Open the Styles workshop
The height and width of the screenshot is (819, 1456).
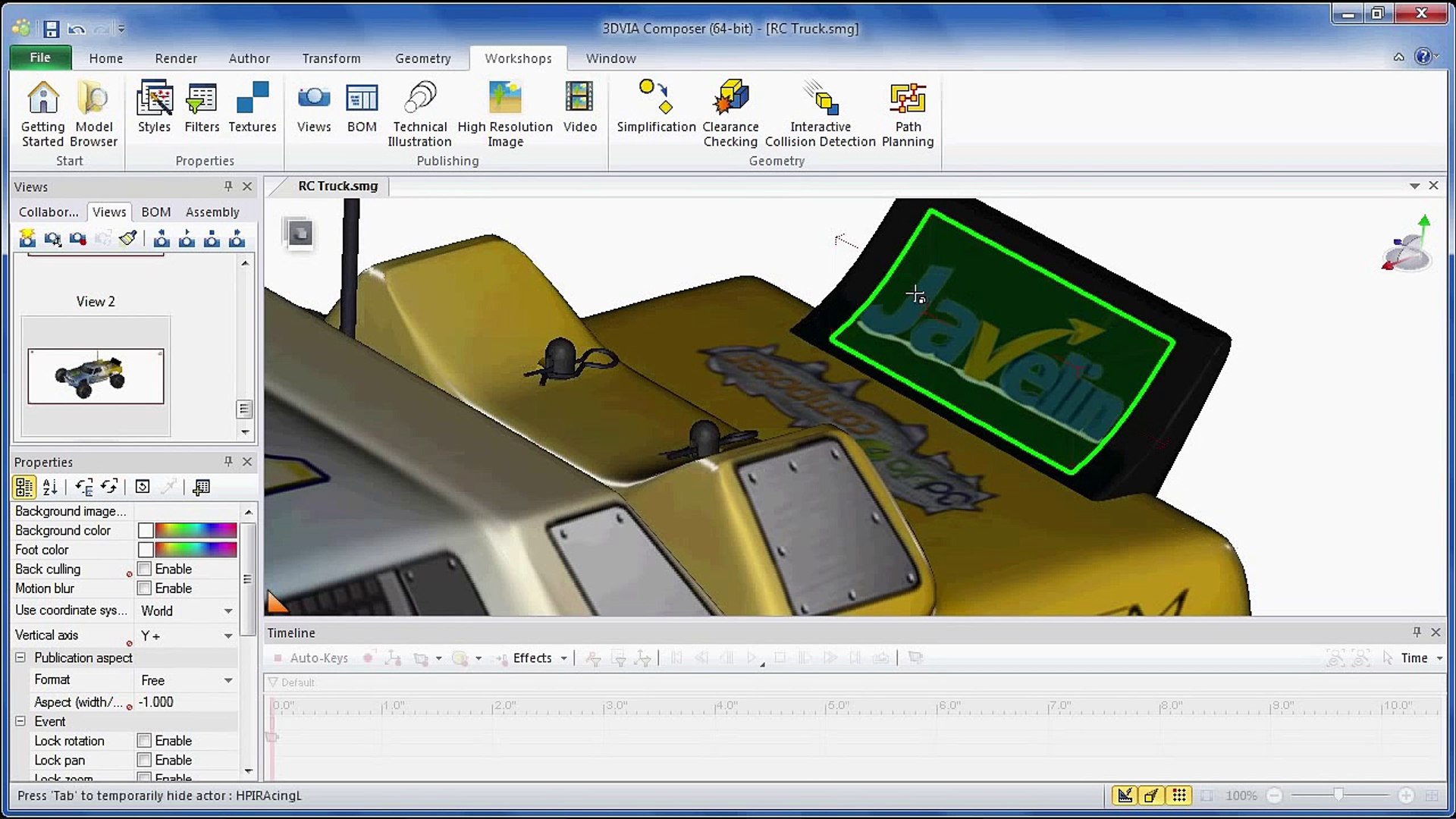[x=154, y=107]
